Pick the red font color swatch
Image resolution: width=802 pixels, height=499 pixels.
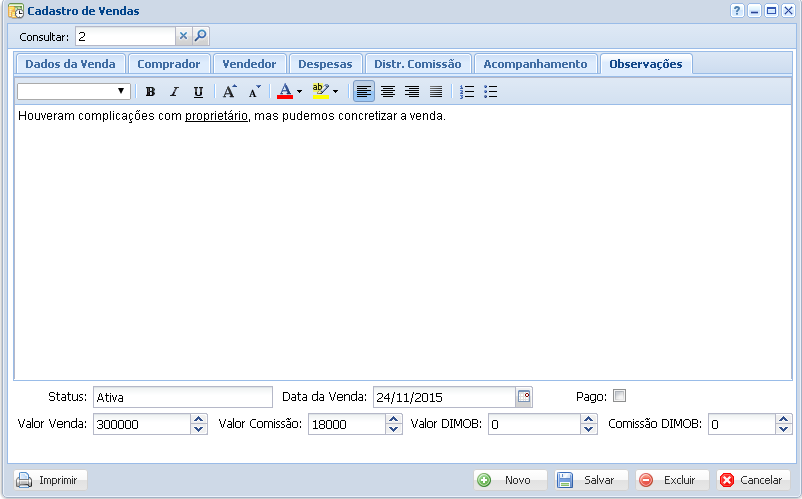click(x=285, y=91)
